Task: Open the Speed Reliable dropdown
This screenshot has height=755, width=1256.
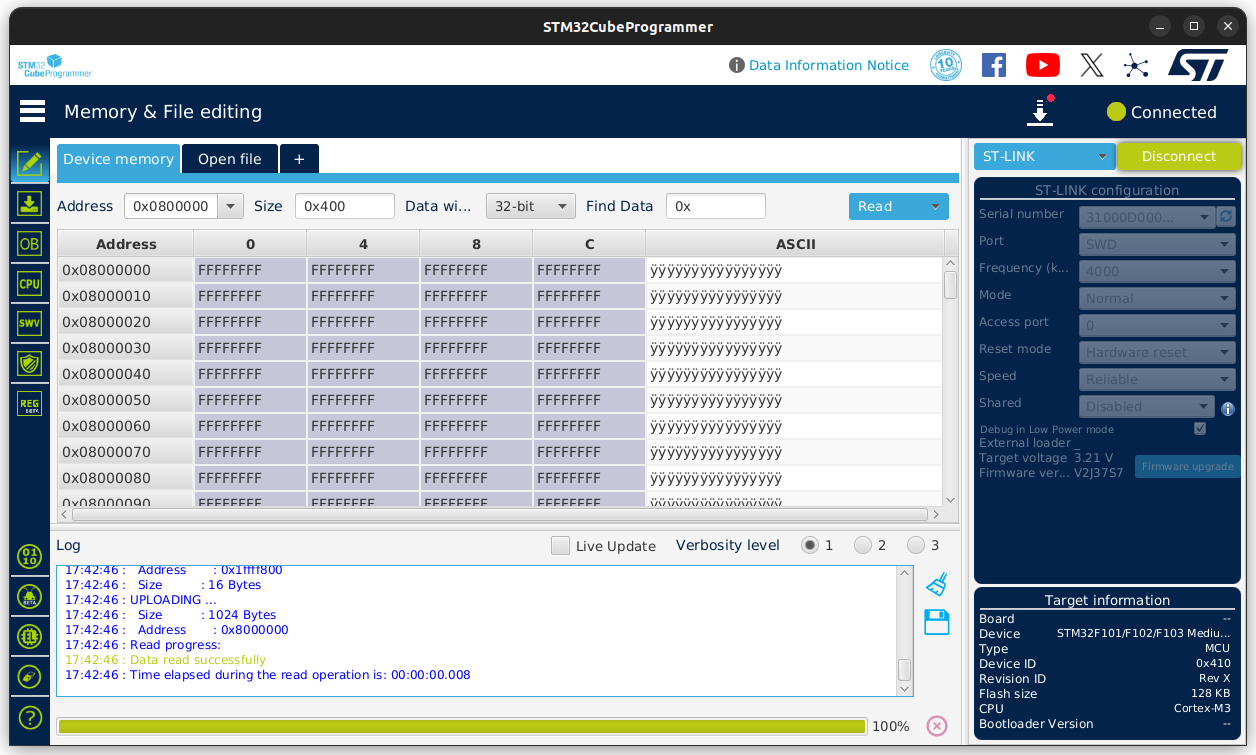Action: (x=1157, y=379)
